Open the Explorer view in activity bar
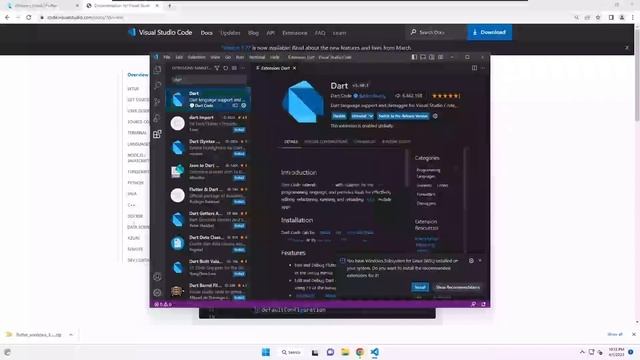The width and height of the screenshot is (640, 360). pyautogui.click(x=158, y=70)
